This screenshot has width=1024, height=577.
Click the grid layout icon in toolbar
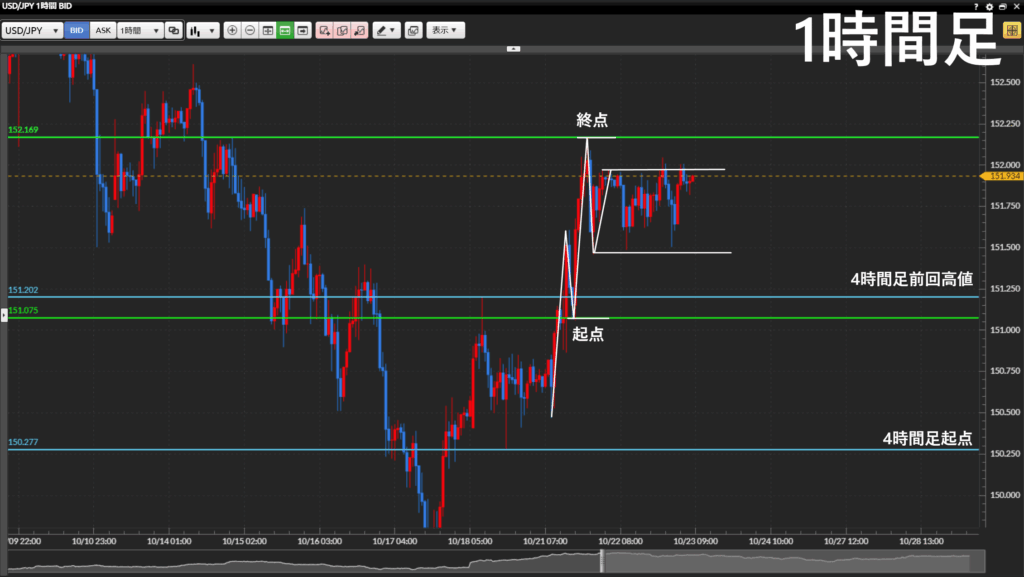click(x=267, y=30)
